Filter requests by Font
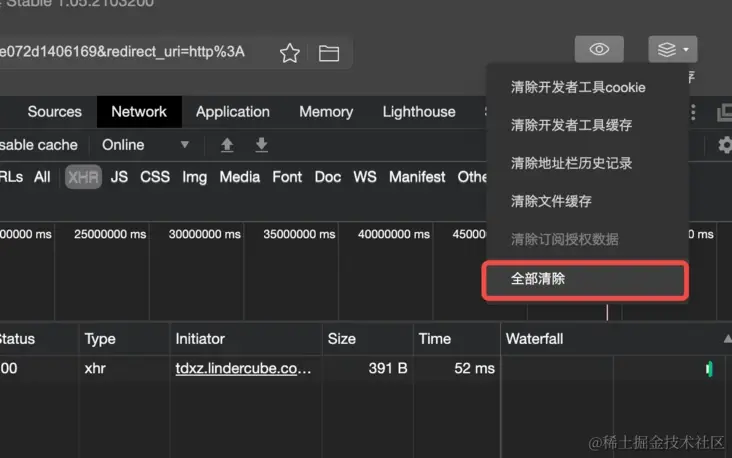Viewport: 732px width, 458px height. click(x=287, y=177)
